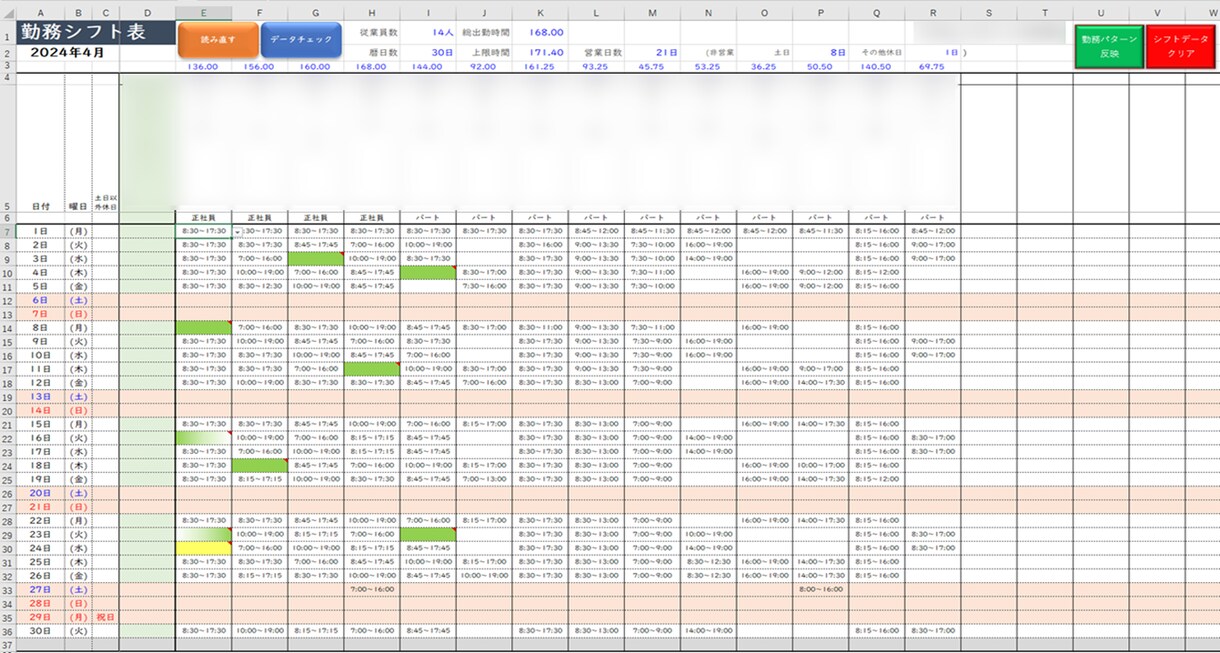
Task: Click the 祝日 holiday marker cell
Action: [105, 617]
